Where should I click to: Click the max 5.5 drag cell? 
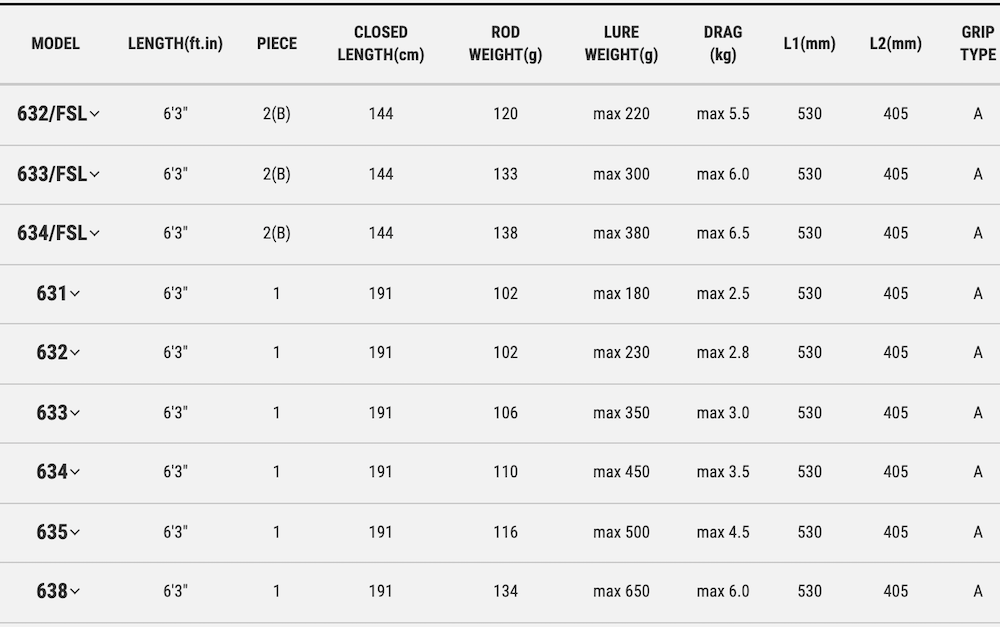tap(723, 114)
